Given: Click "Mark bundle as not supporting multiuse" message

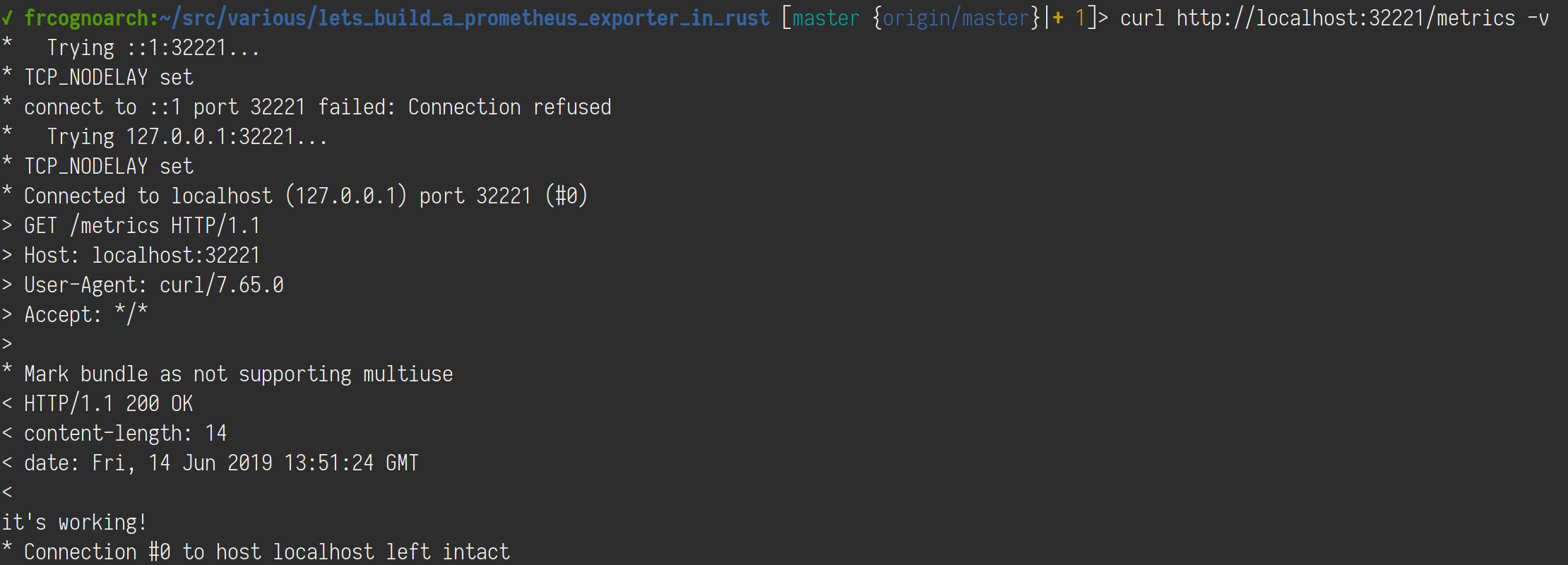Looking at the screenshot, I should point(238,374).
